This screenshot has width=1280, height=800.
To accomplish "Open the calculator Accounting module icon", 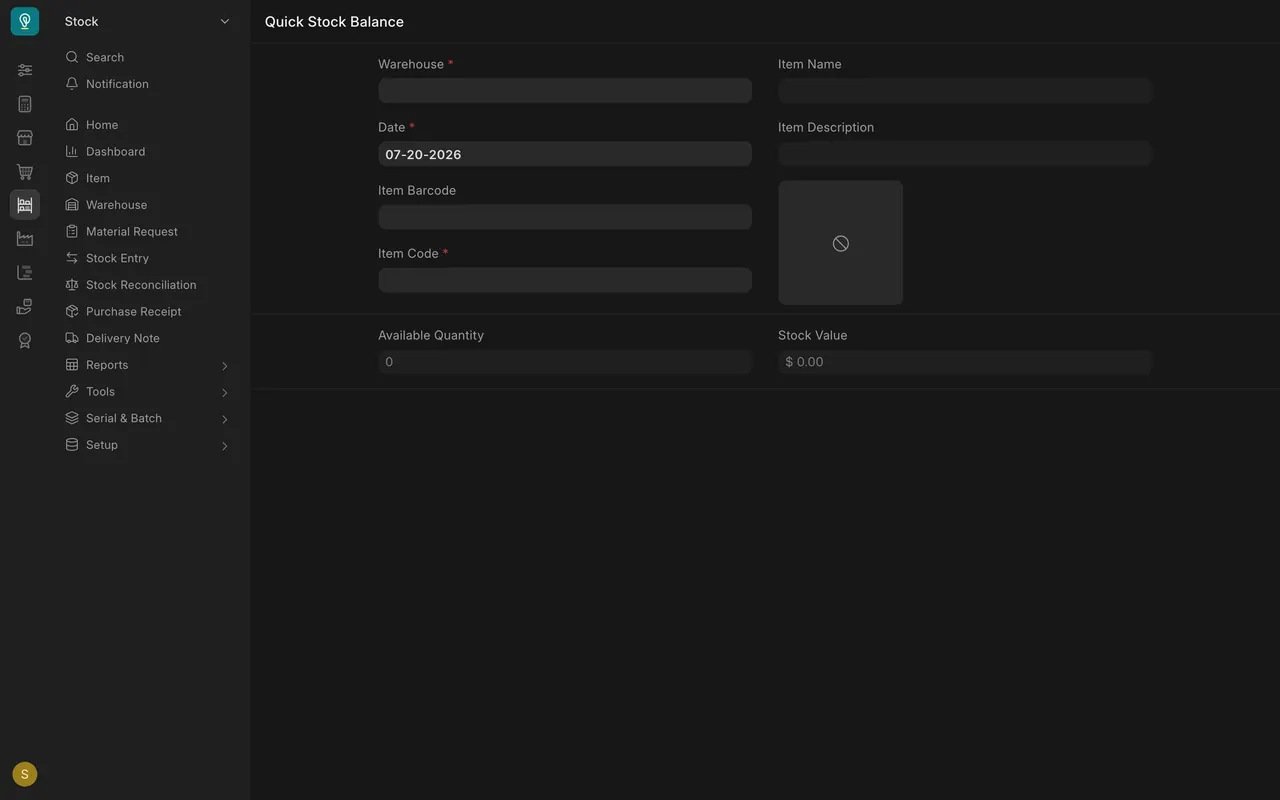I will [x=25, y=104].
